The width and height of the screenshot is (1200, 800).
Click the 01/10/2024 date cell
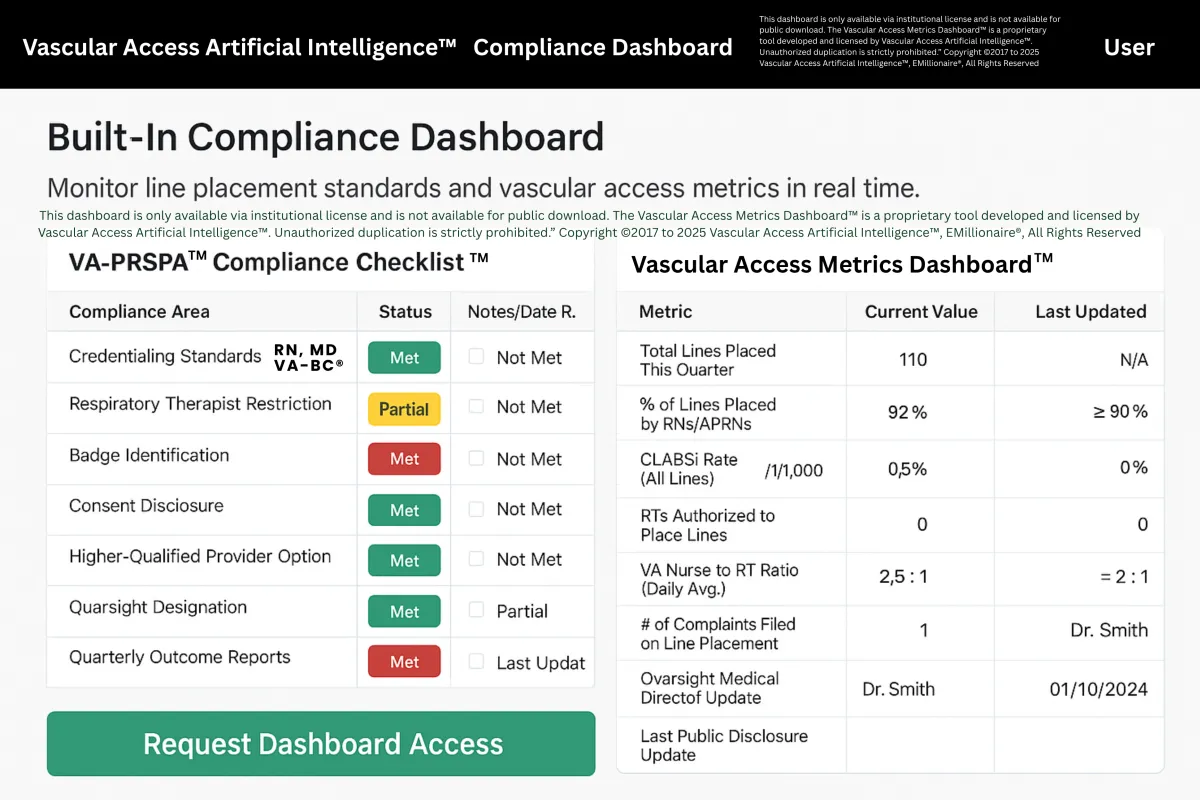click(x=1099, y=689)
